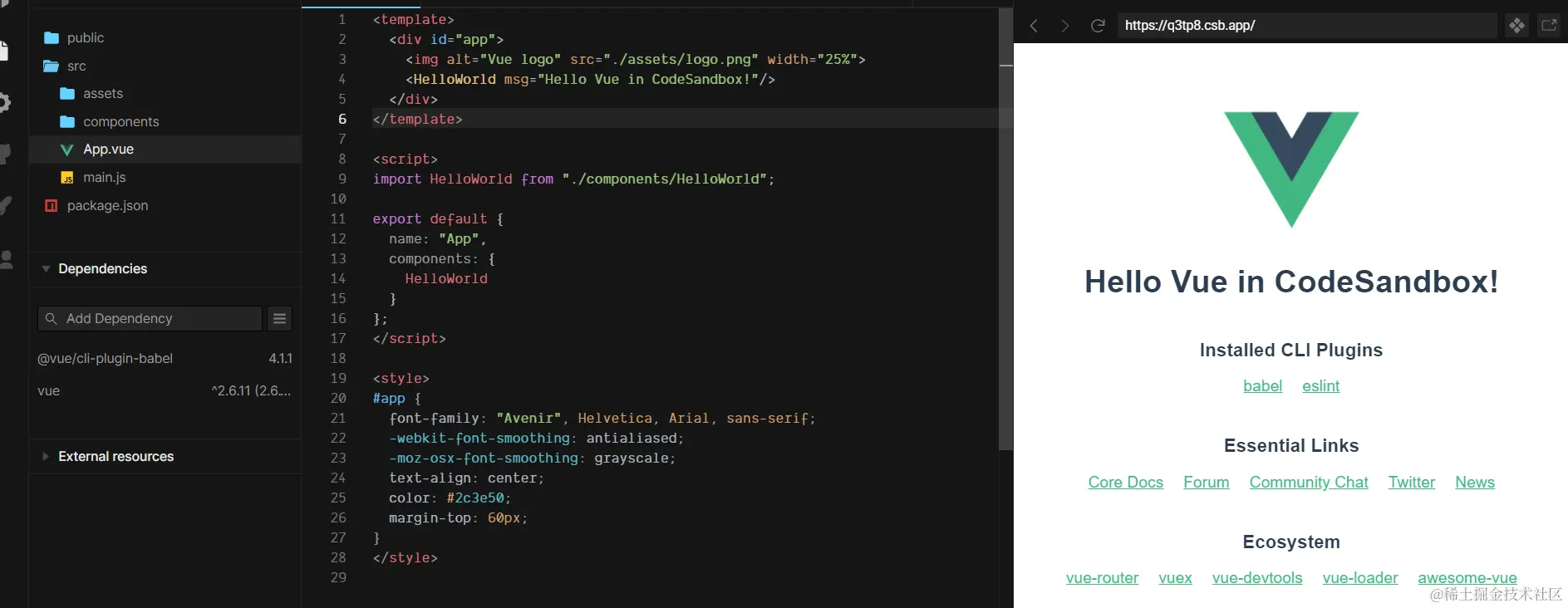Click the 'Essential Links' heading
1568x608 pixels.
[1291, 446]
